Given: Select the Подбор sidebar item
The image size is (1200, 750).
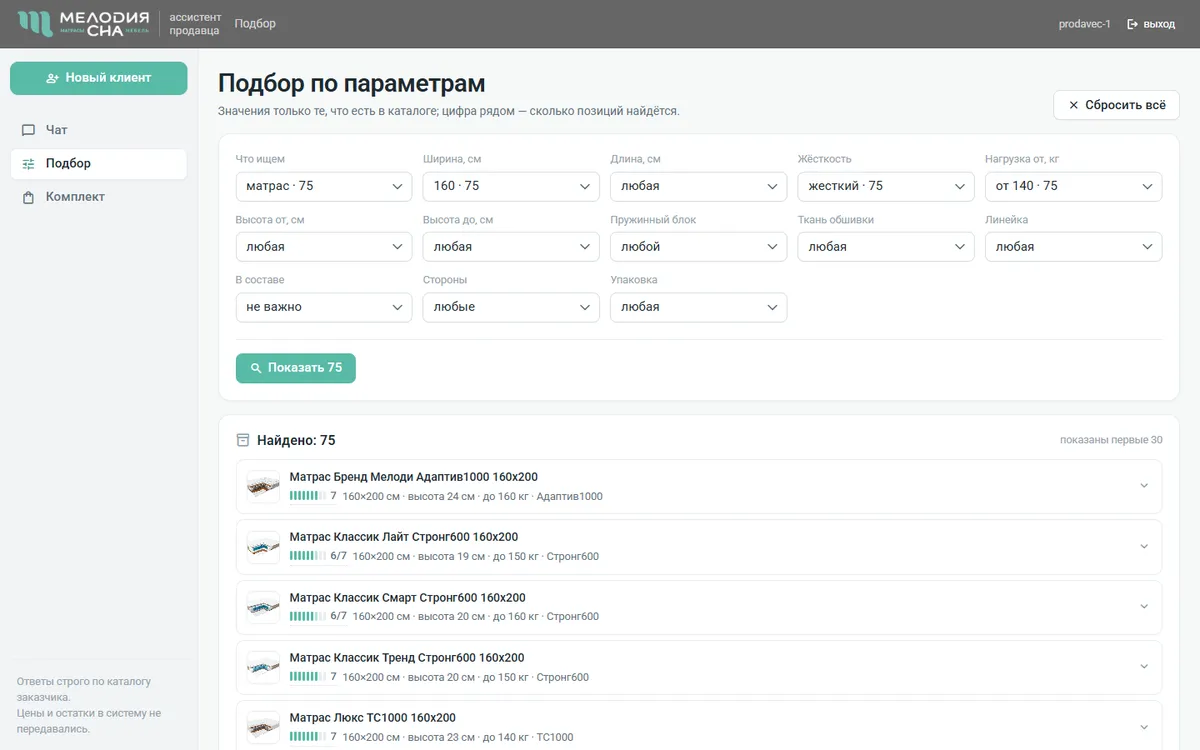Looking at the screenshot, I should (x=98, y=164).
